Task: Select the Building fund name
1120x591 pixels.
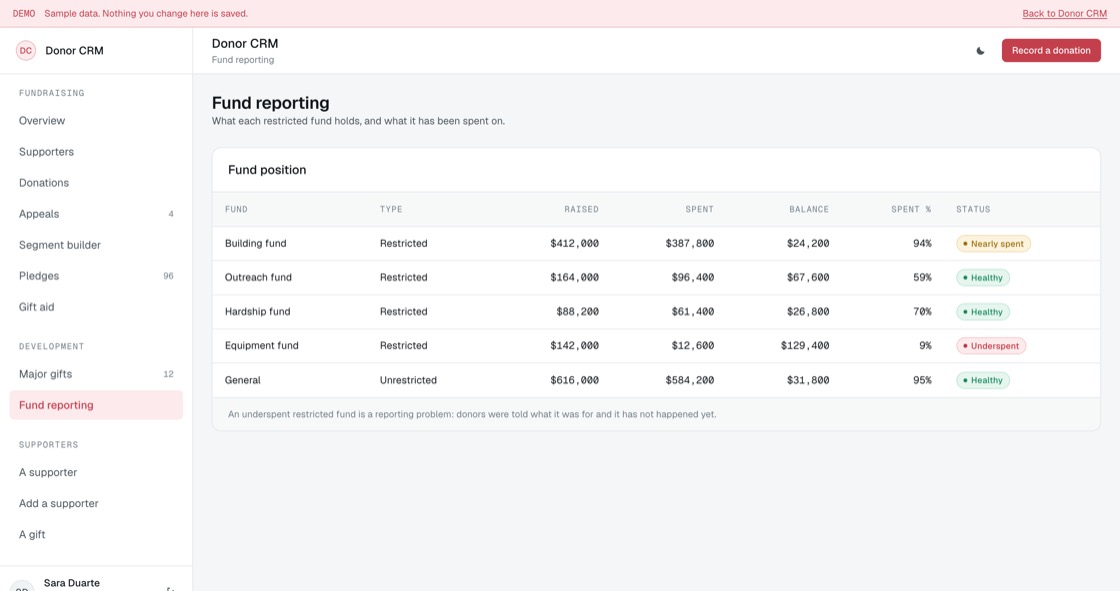Action: pos(256,244)
